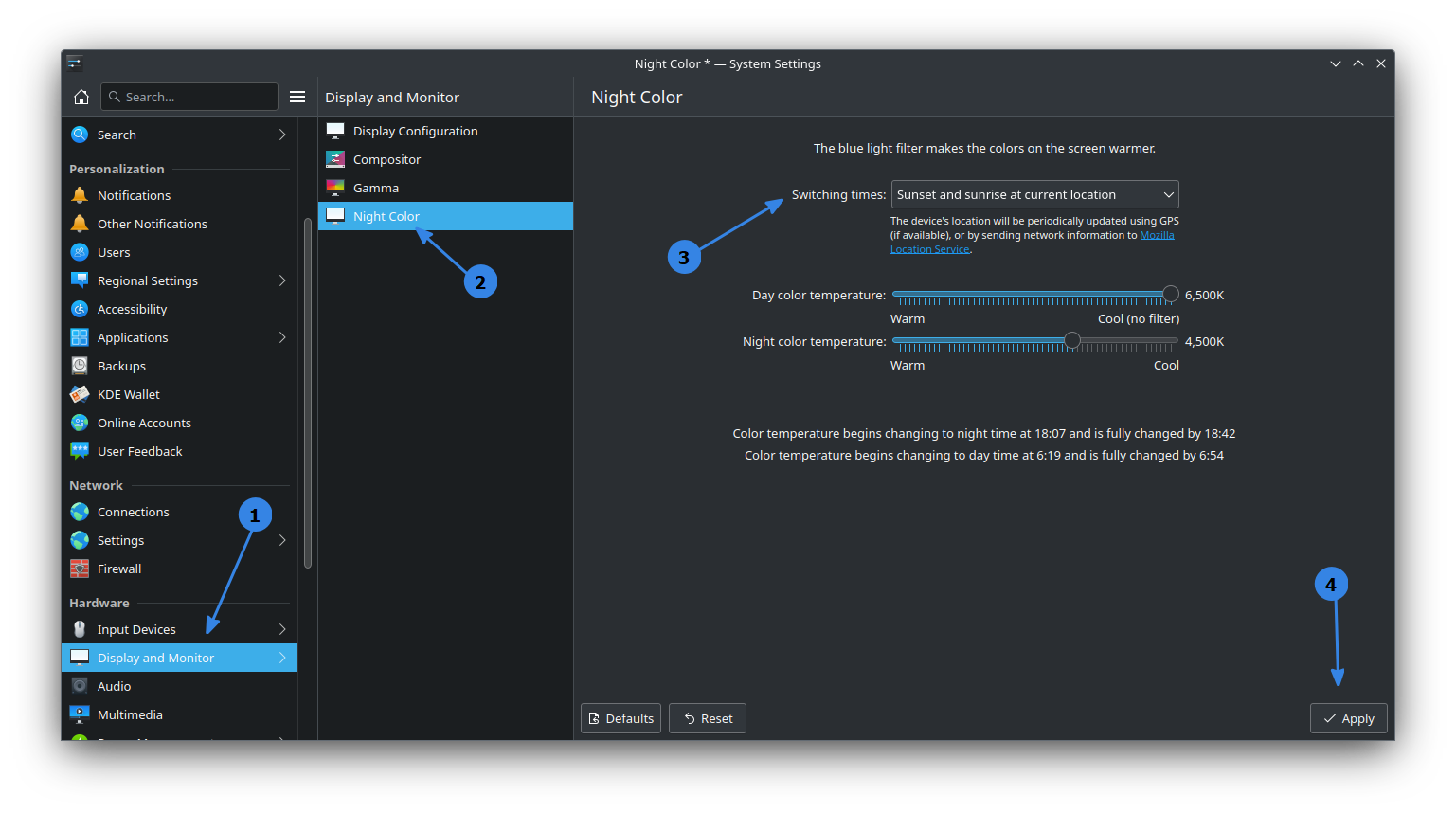Click the Display Configuration monitor icon
This screenshot has width=1456, height=813.
tap(335, 131)
